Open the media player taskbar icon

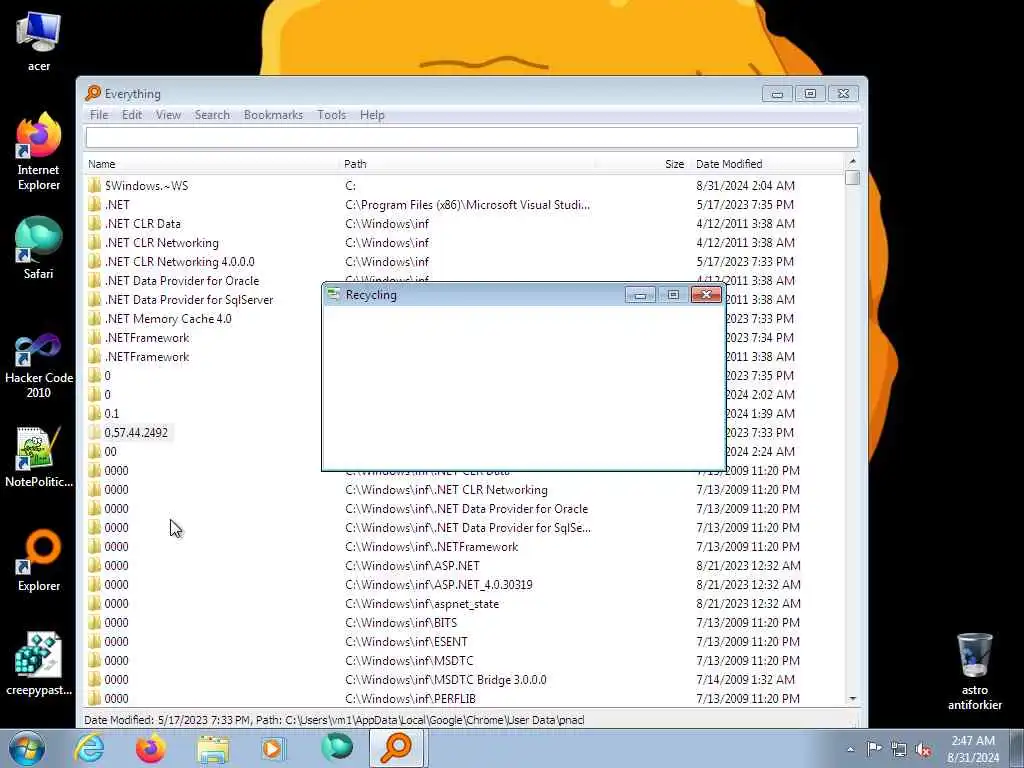tap(274, 748)
